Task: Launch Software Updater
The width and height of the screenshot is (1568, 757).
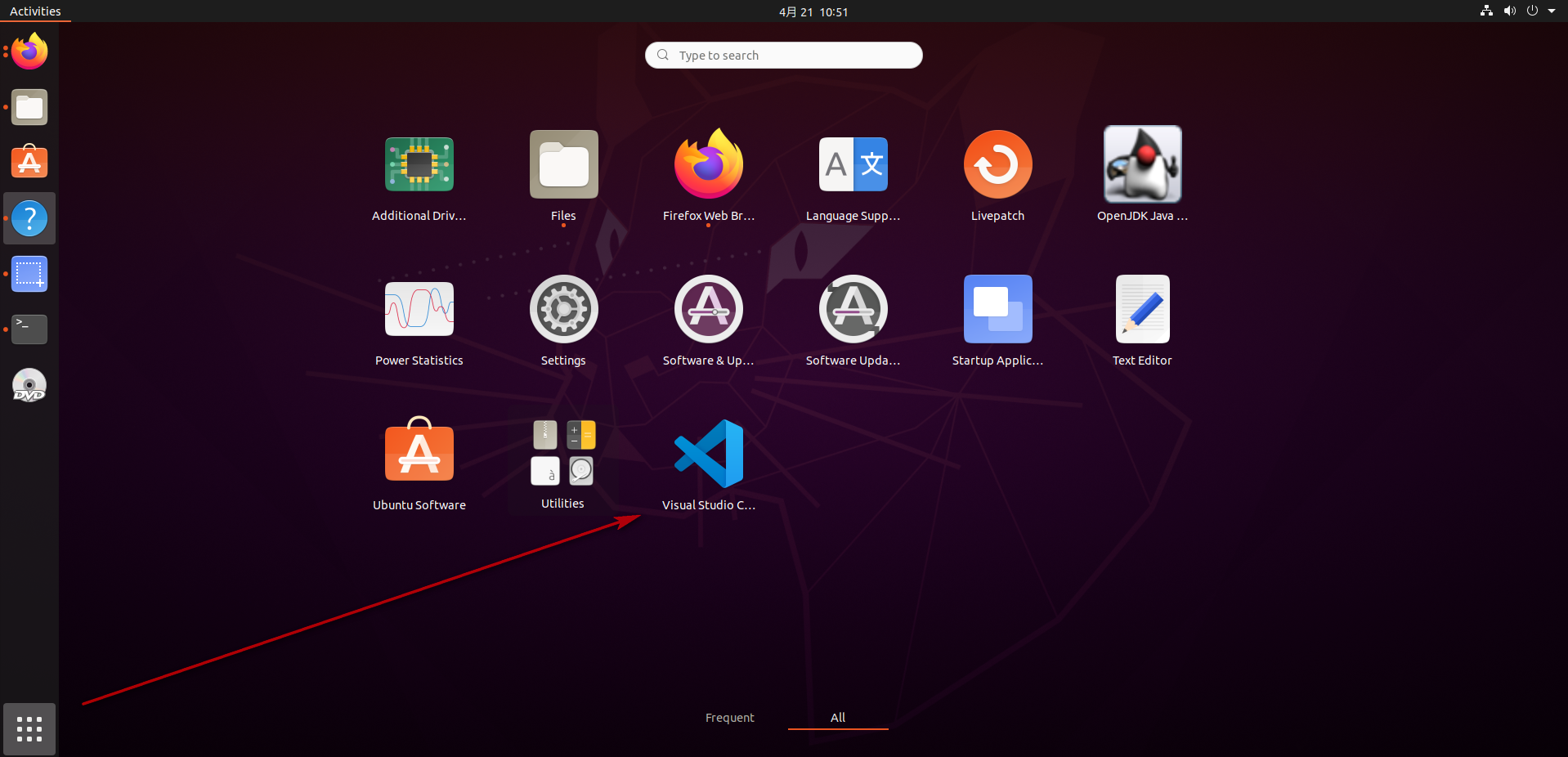Action: click(853, 309)
